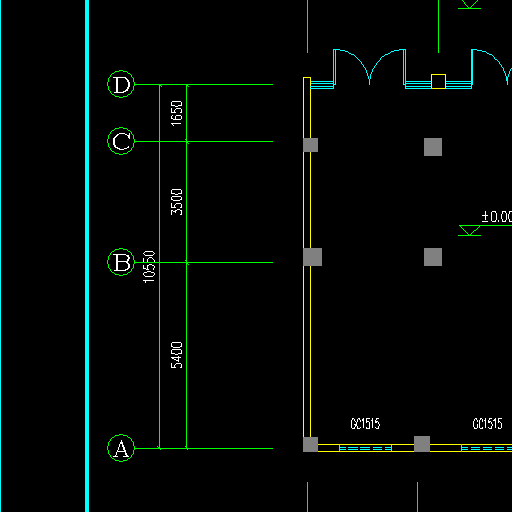512x512 pixels.
Task: Click the axis bubble labeled B
Action: [121, 262]
